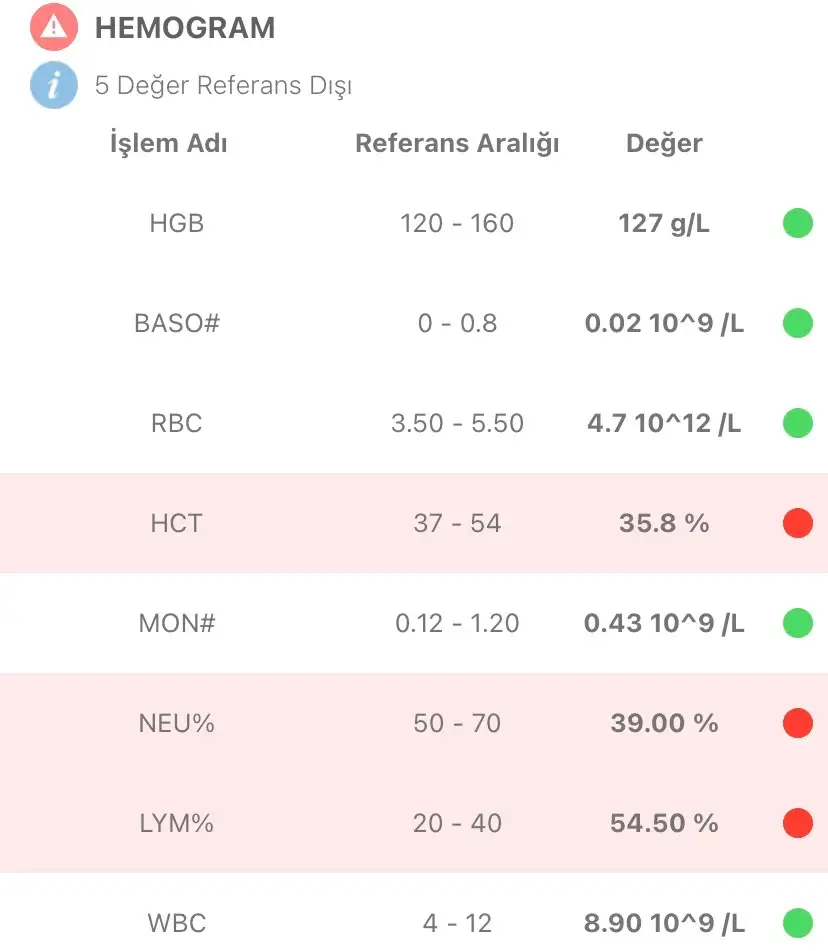This screenshot has width=828, height=951.
Task: Tap the WBC test name
Action: 176,922
